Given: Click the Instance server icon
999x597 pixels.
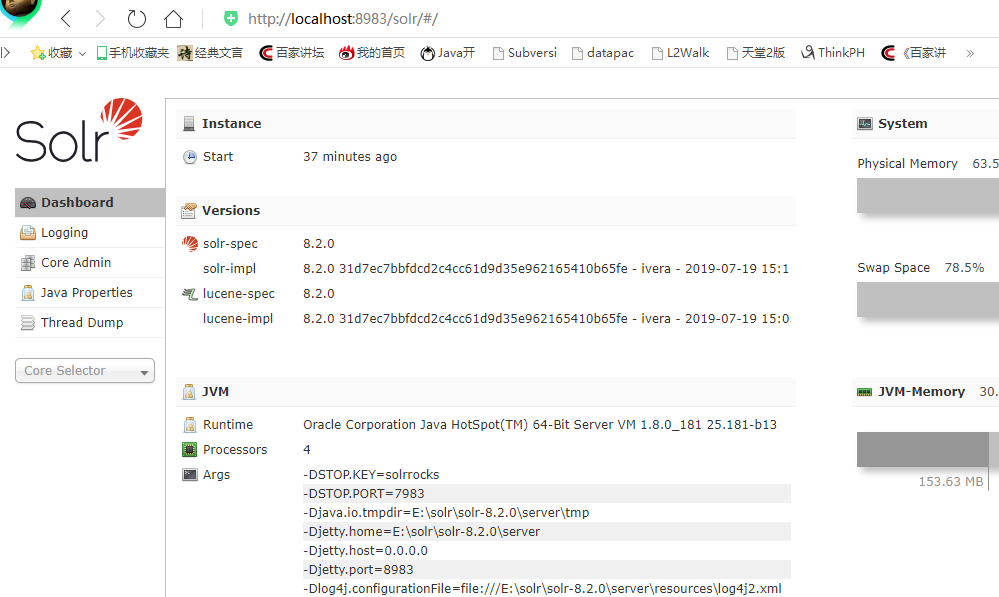Looking at the screenshot, I should pos(189,124).
